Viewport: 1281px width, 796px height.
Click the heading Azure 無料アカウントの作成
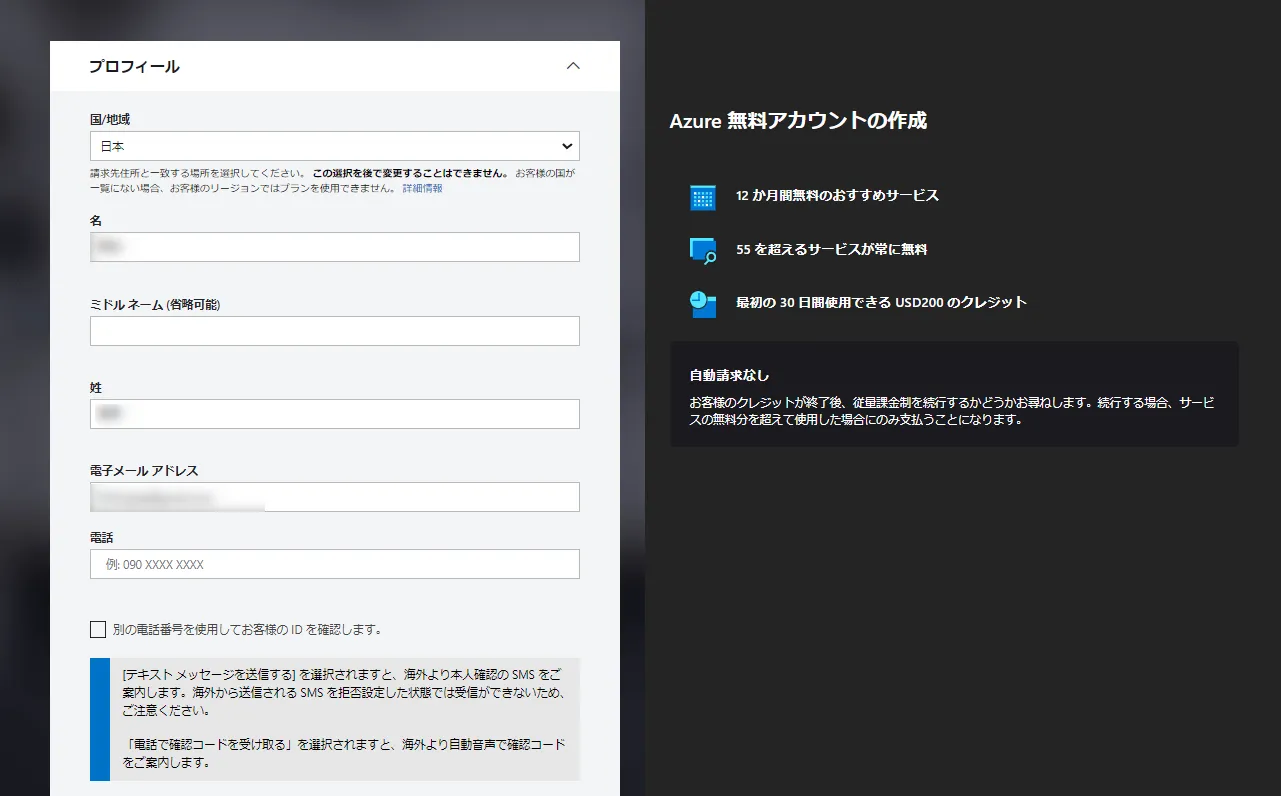(x=798, y=121)
